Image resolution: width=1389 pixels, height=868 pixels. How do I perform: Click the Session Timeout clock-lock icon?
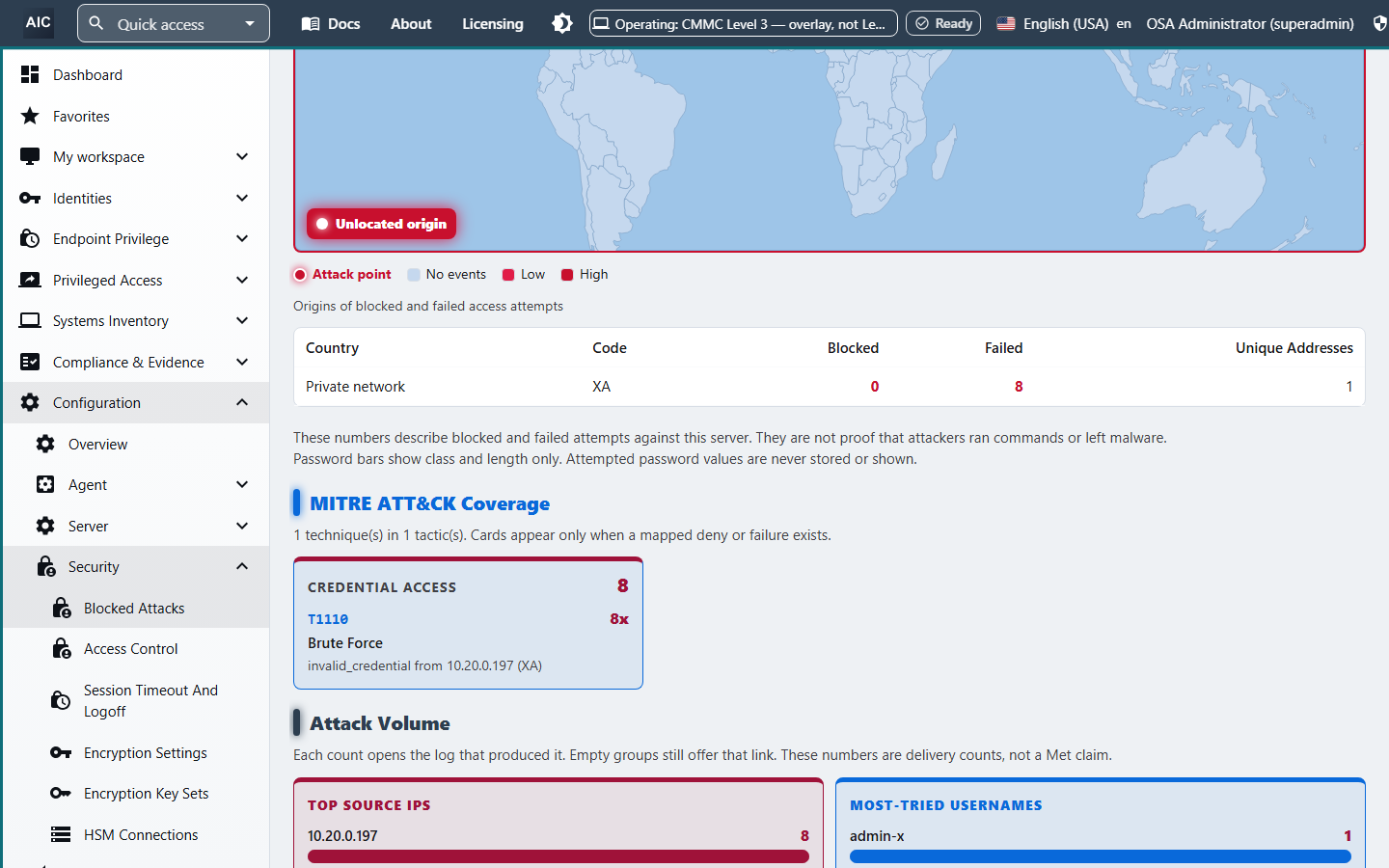click(x=61, y=700)
